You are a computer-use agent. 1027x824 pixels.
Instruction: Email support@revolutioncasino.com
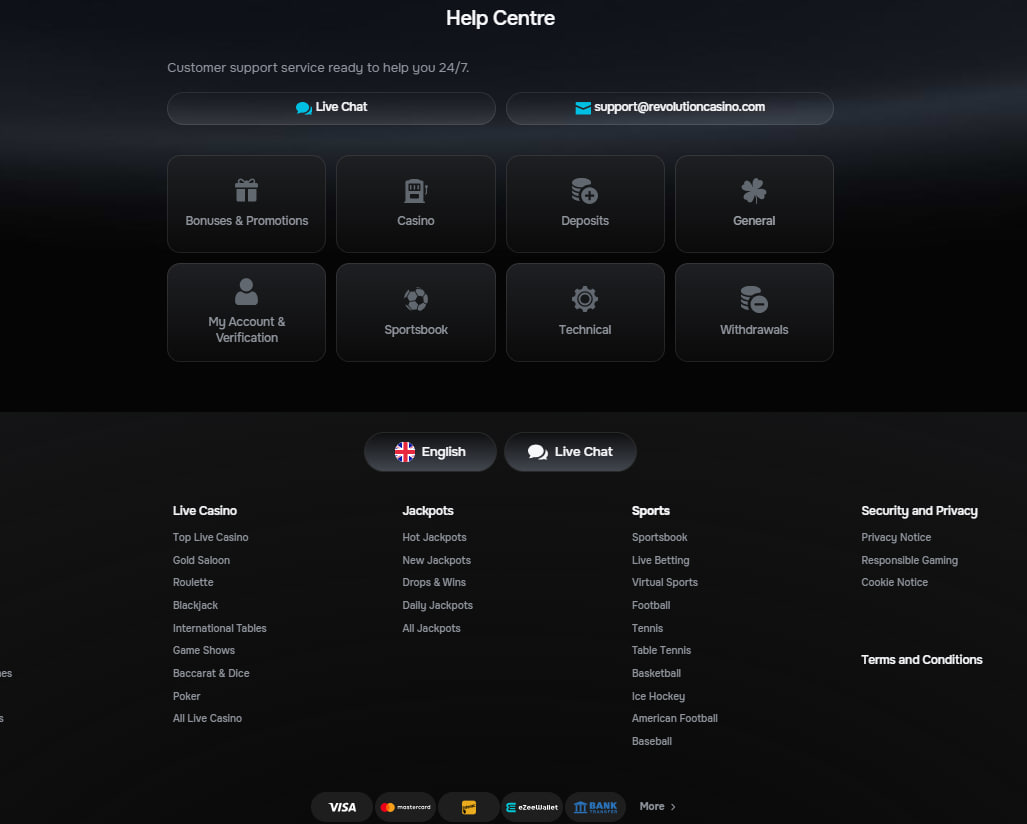[x=669, y=108]
